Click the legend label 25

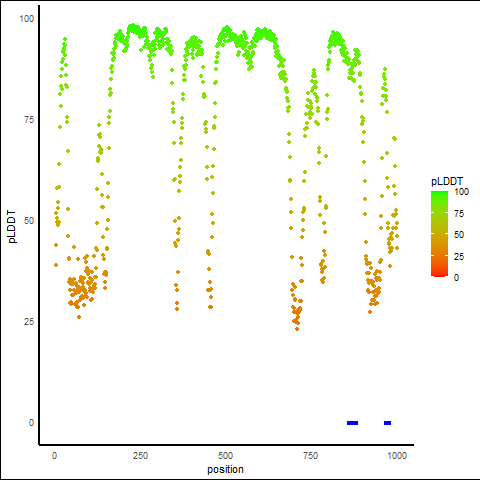[x=459, y=256]
